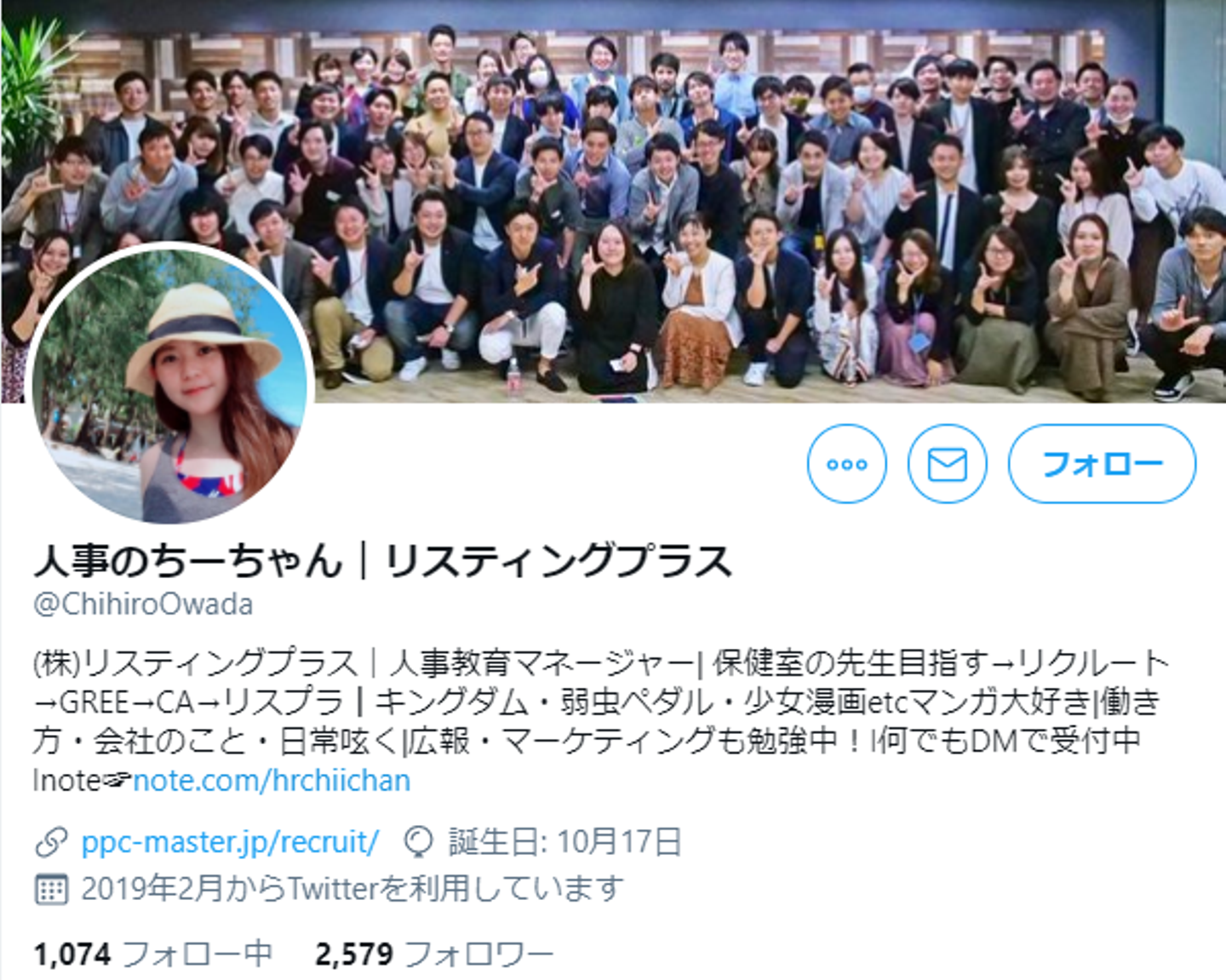Viewport: 1226px width, 980px height.
Task: View the group photo header banner
Action: (613, 201)
